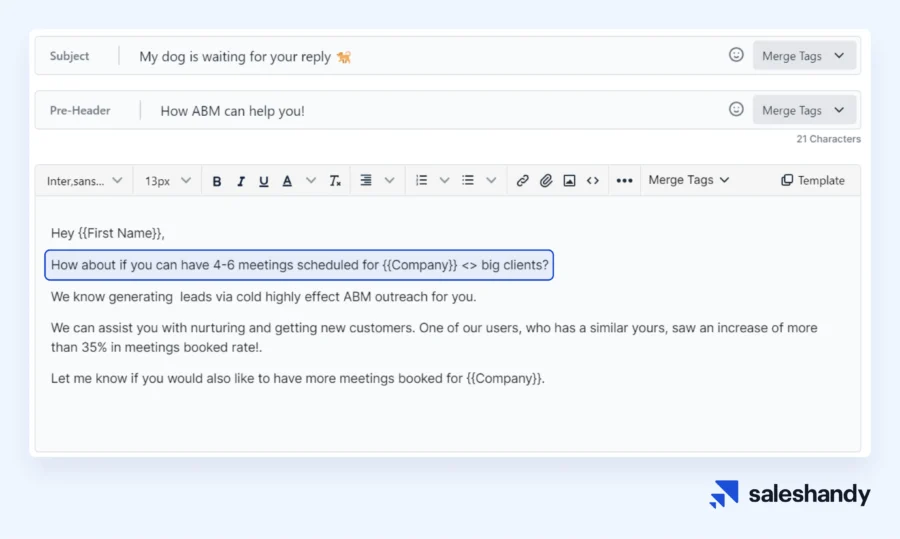Image resolution: width=900 pixels, height=539 pixels.
Task: Open the Inter,sans font family dropdown
Action: [x=84, y=181]
